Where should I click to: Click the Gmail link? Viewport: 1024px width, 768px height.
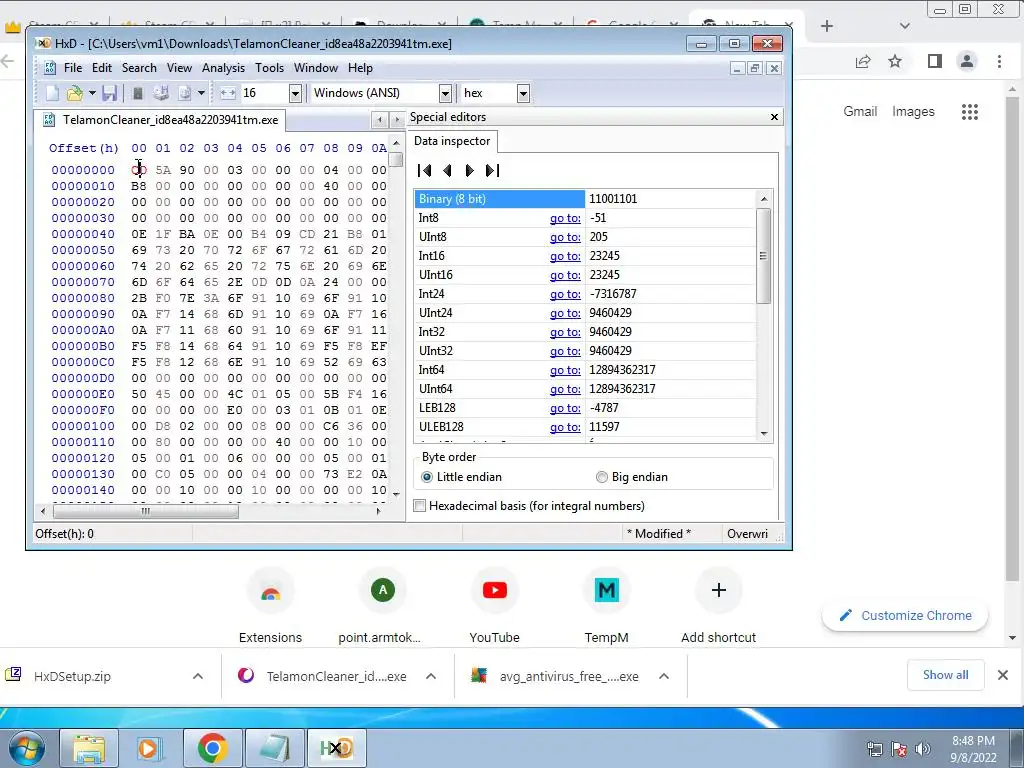[x=859, y=112]
